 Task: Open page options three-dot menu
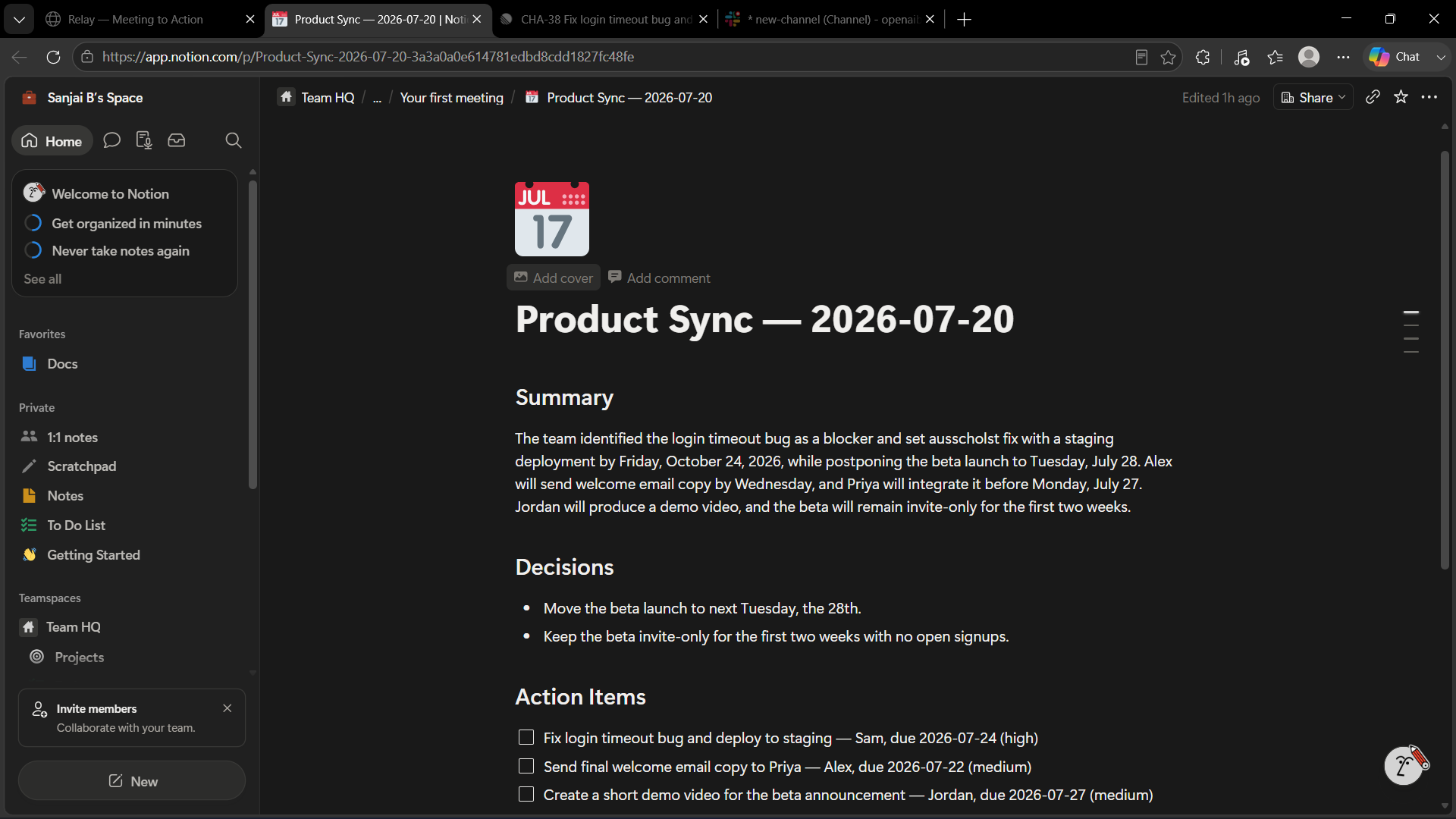pos(1429,97)
